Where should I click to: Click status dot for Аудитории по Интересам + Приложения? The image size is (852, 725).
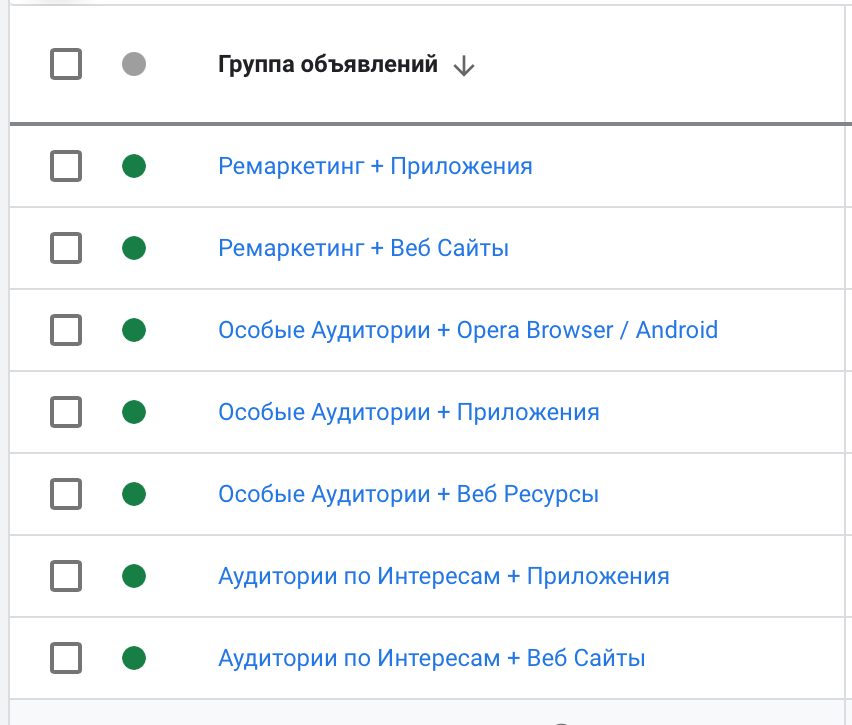[134, 576]
